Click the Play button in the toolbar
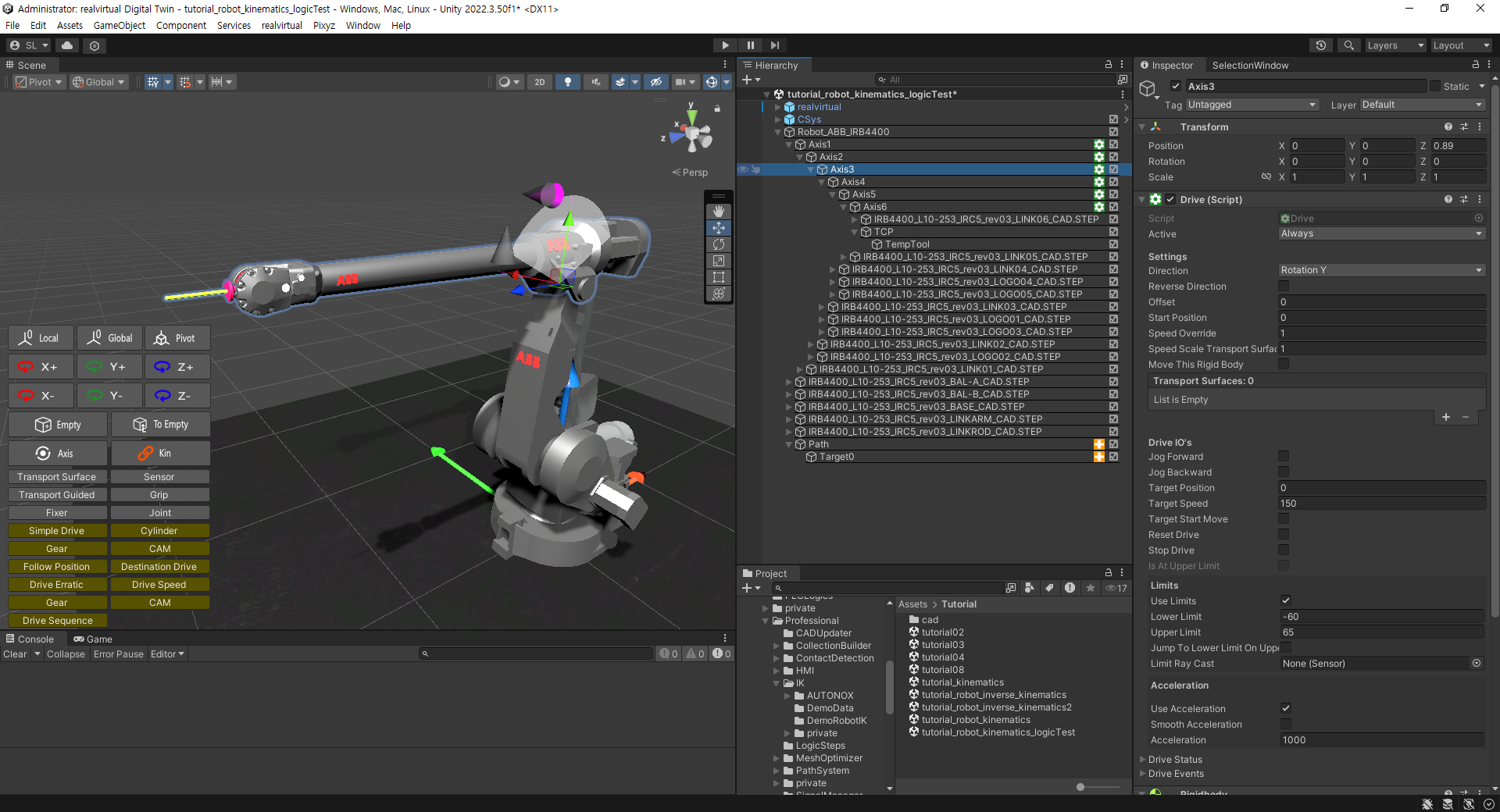The height and width of the screenshot is (812, 1500). tap(725, 45)
